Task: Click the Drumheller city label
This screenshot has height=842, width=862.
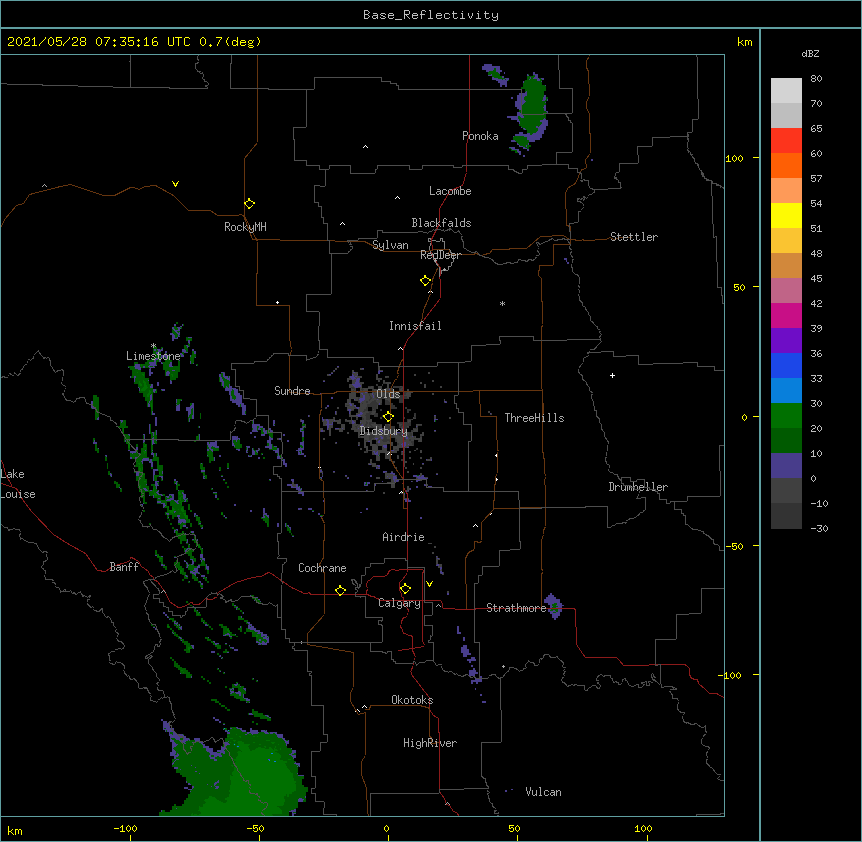Action: [x=638, y=487]
